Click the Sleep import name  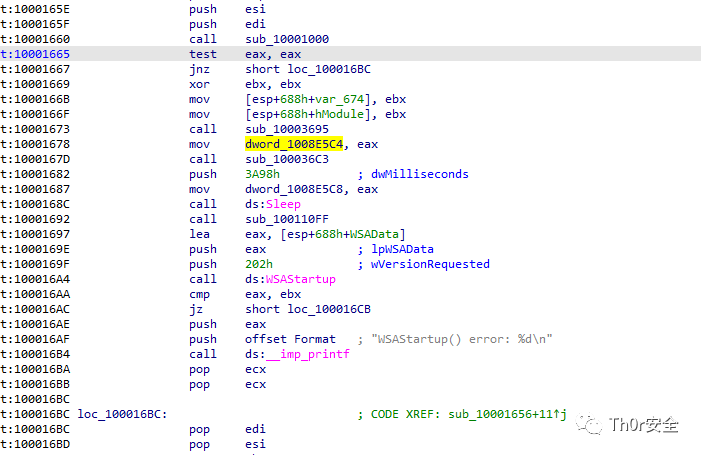pos(283,204)
